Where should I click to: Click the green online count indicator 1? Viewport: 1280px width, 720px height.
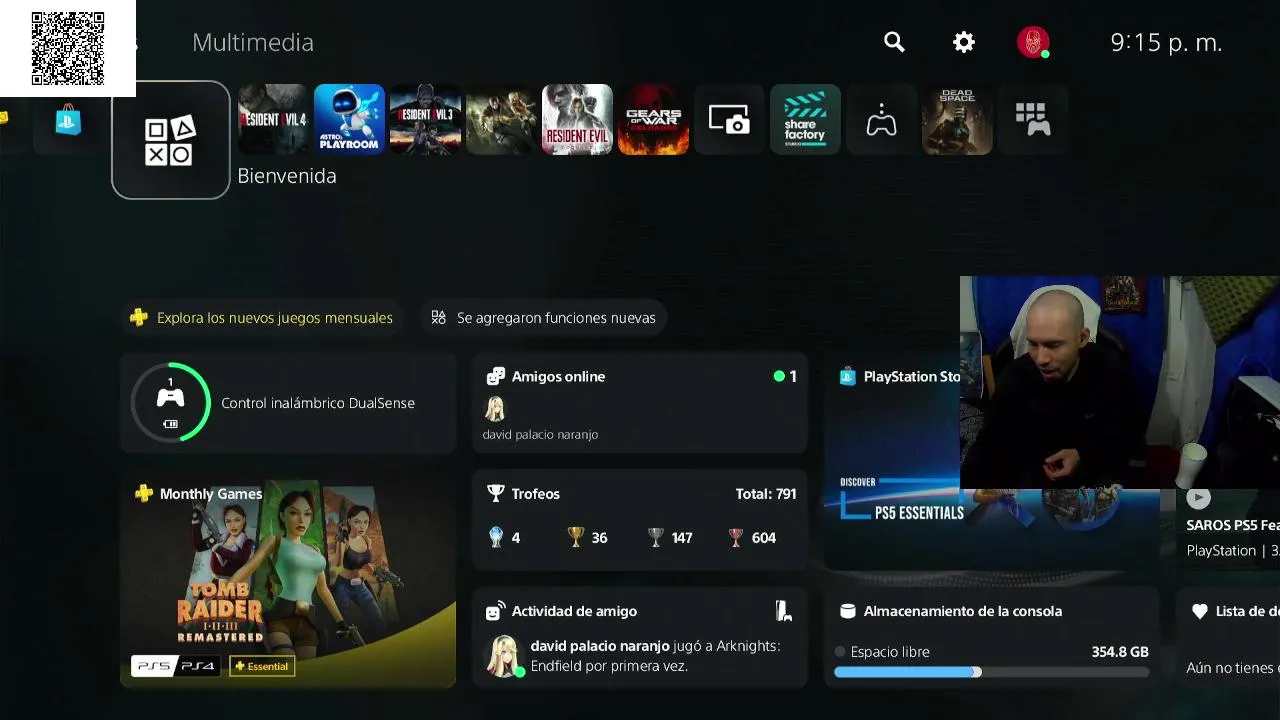click(785, 377)
